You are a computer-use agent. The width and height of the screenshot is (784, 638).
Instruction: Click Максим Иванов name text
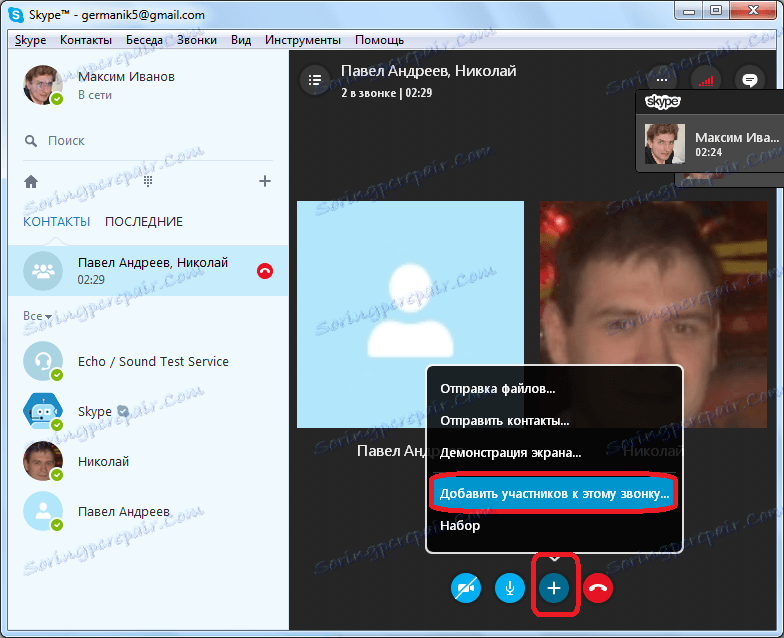pyautogui.click(x=126, y=76)
